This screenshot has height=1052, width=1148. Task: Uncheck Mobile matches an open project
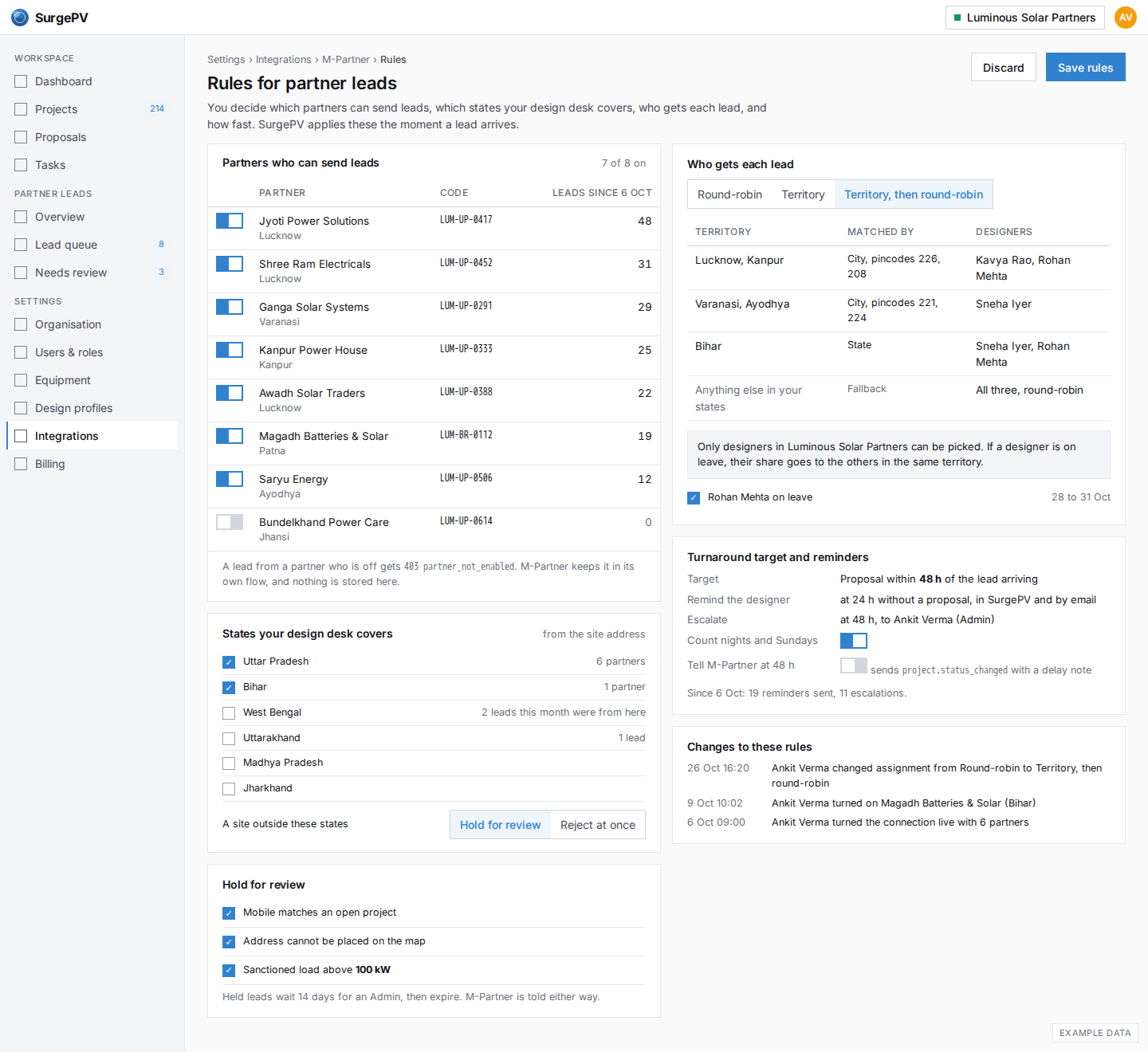(229, 913)
